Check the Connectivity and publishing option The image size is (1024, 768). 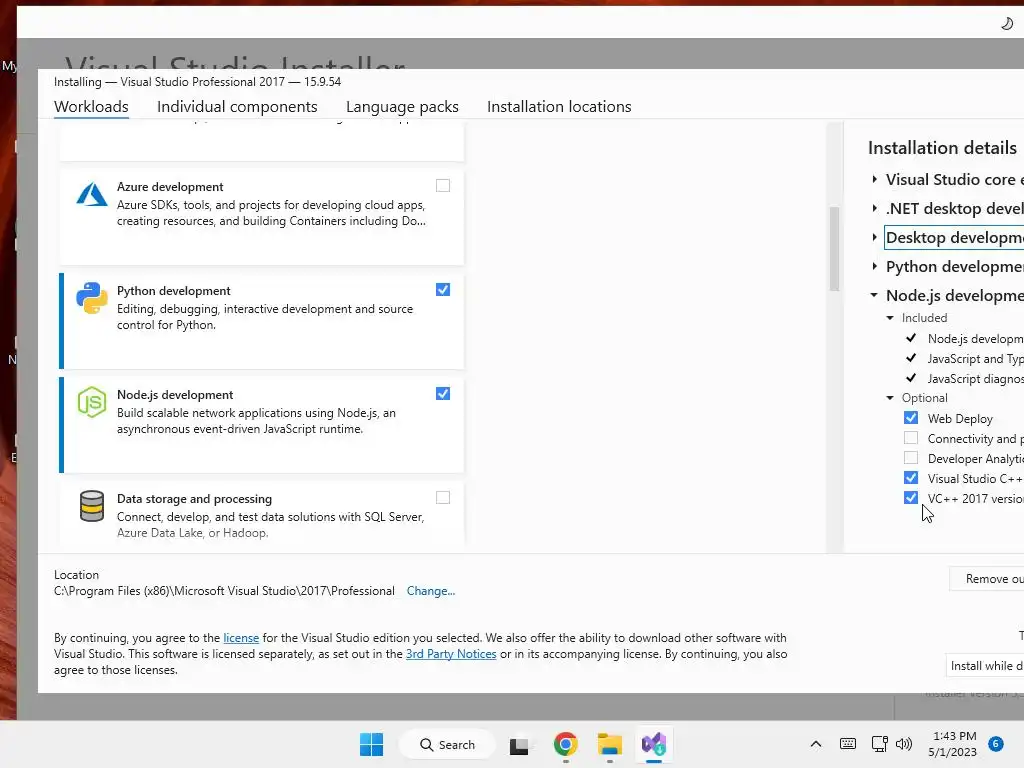click(x=911, y=438)
